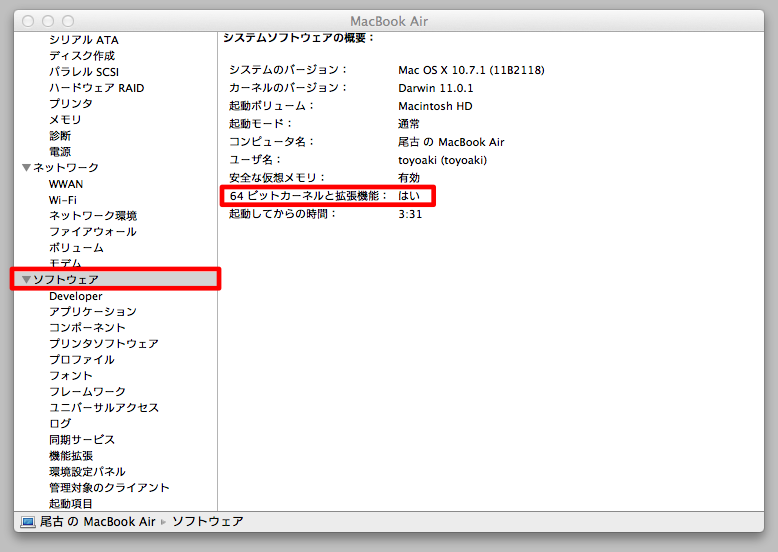
Task: Select WWAN under network
Action: click(x=66, y=184)
